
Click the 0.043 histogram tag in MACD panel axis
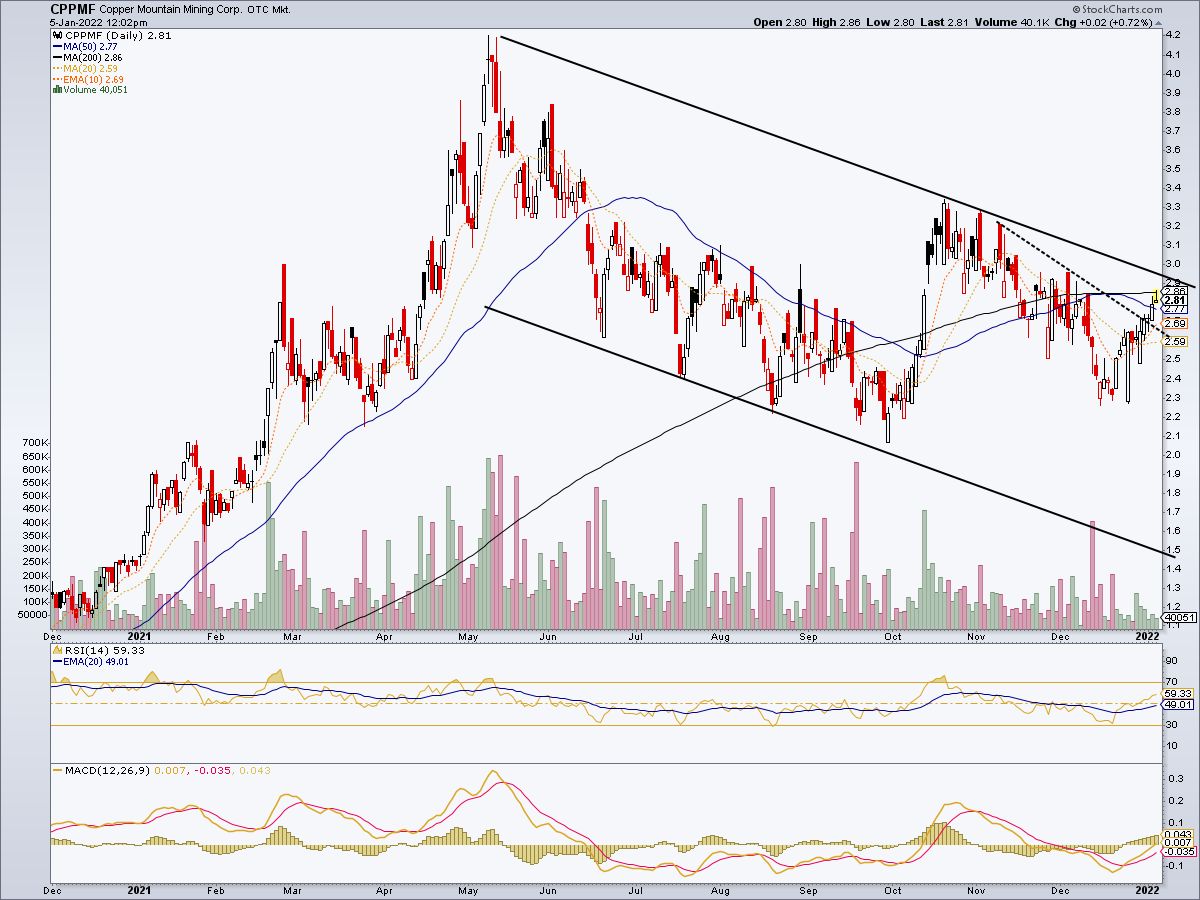point(1178,832)
